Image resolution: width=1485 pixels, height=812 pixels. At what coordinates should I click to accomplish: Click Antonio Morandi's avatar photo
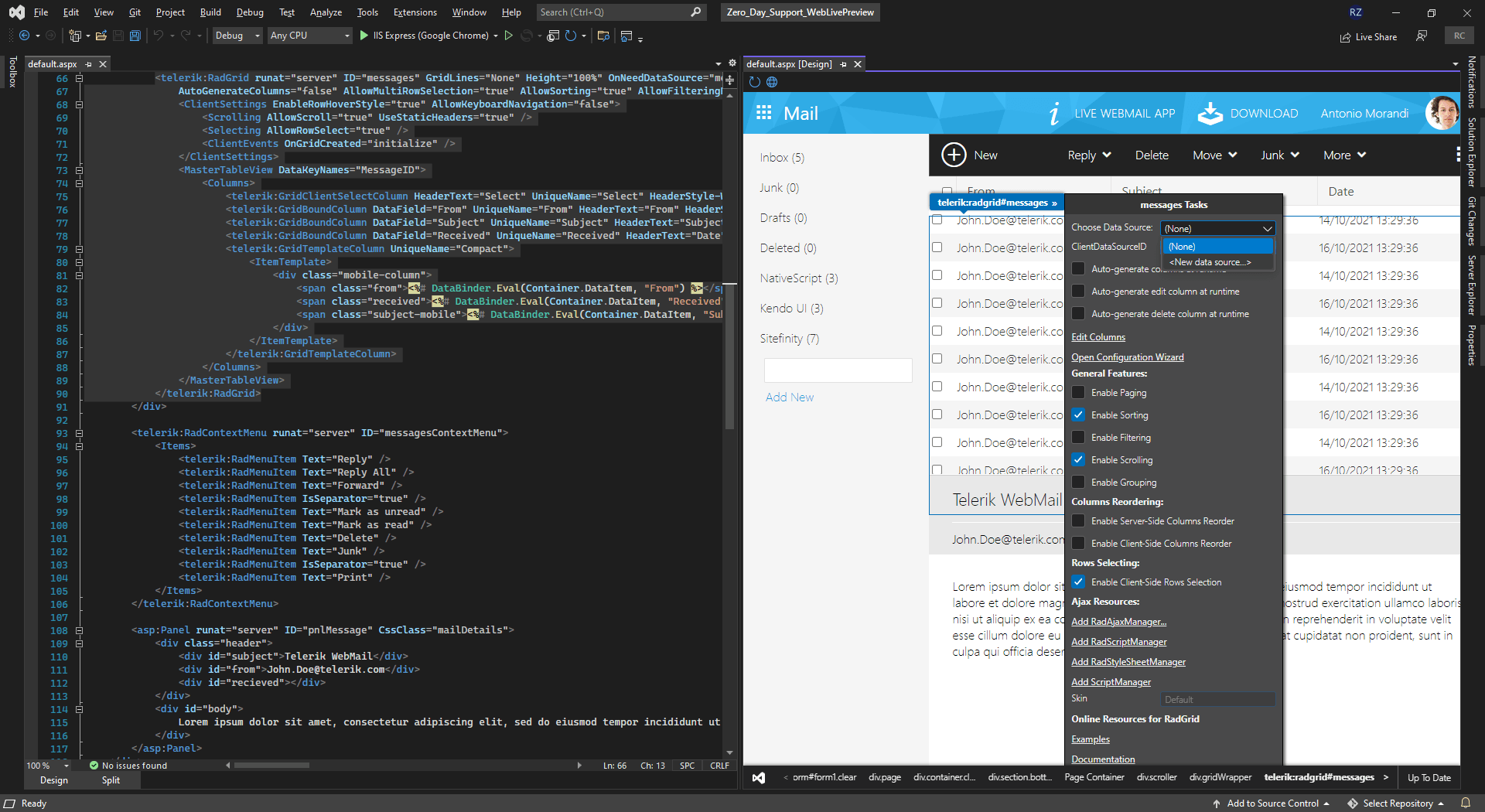(1442, 113)
